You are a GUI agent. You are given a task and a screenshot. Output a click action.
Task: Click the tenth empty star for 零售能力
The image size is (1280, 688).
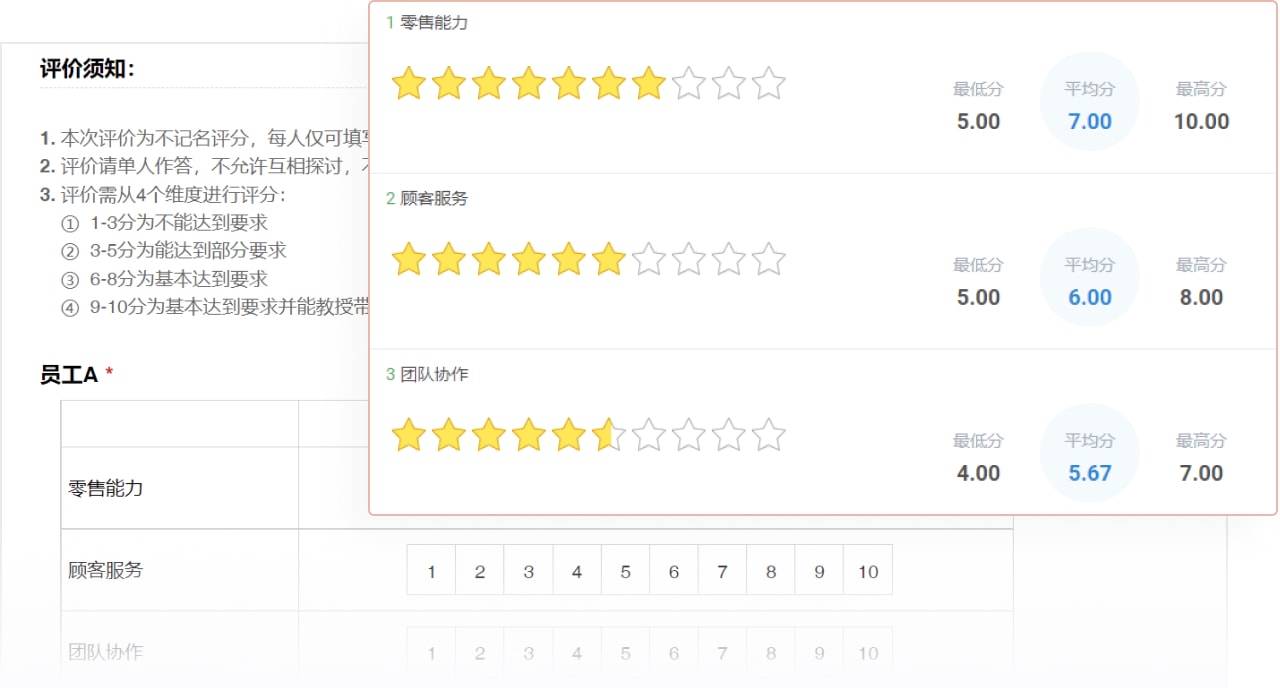[768, 84]
